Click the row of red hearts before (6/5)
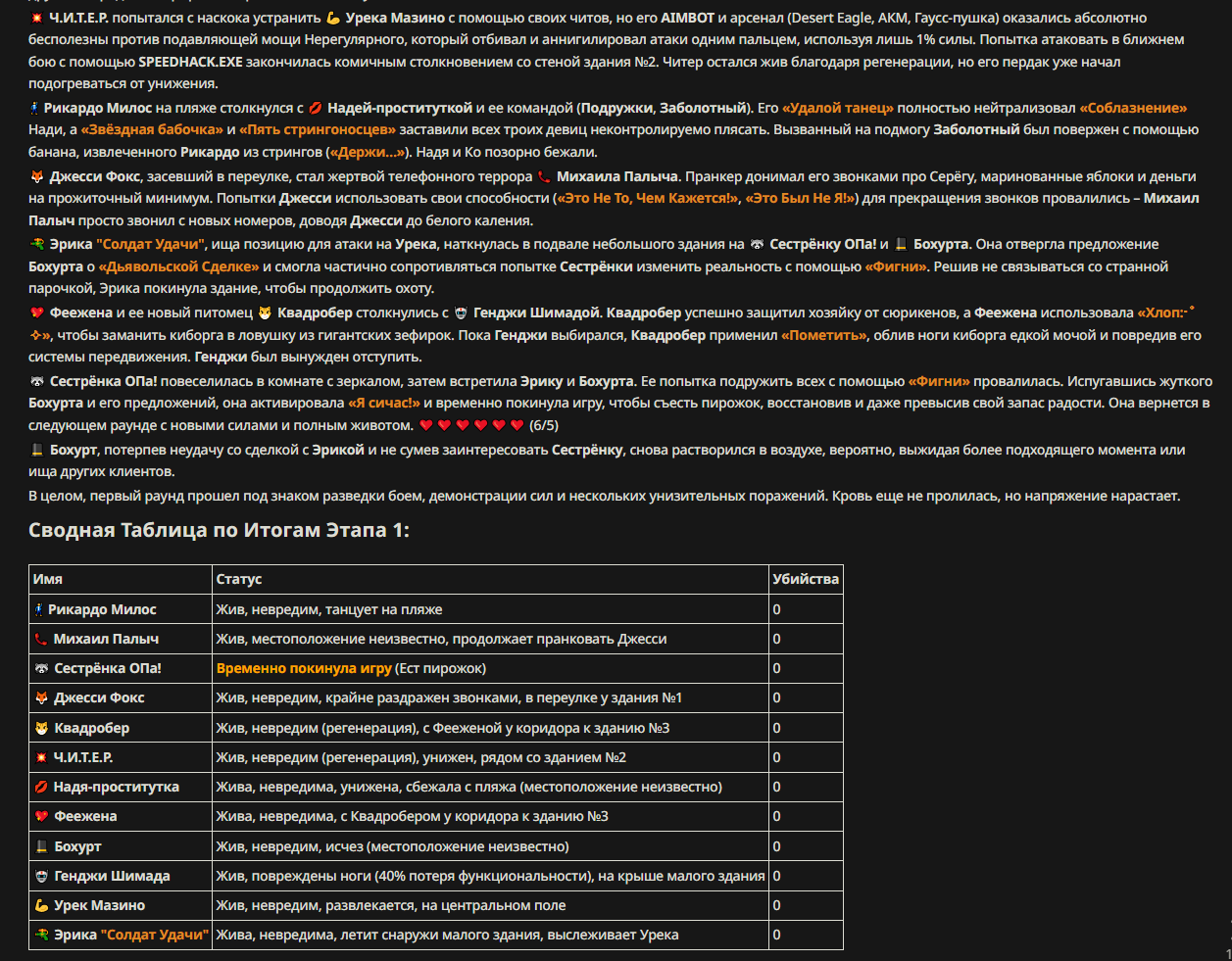The width and height of the screenshot is (1232, 961). coord(471,425)
